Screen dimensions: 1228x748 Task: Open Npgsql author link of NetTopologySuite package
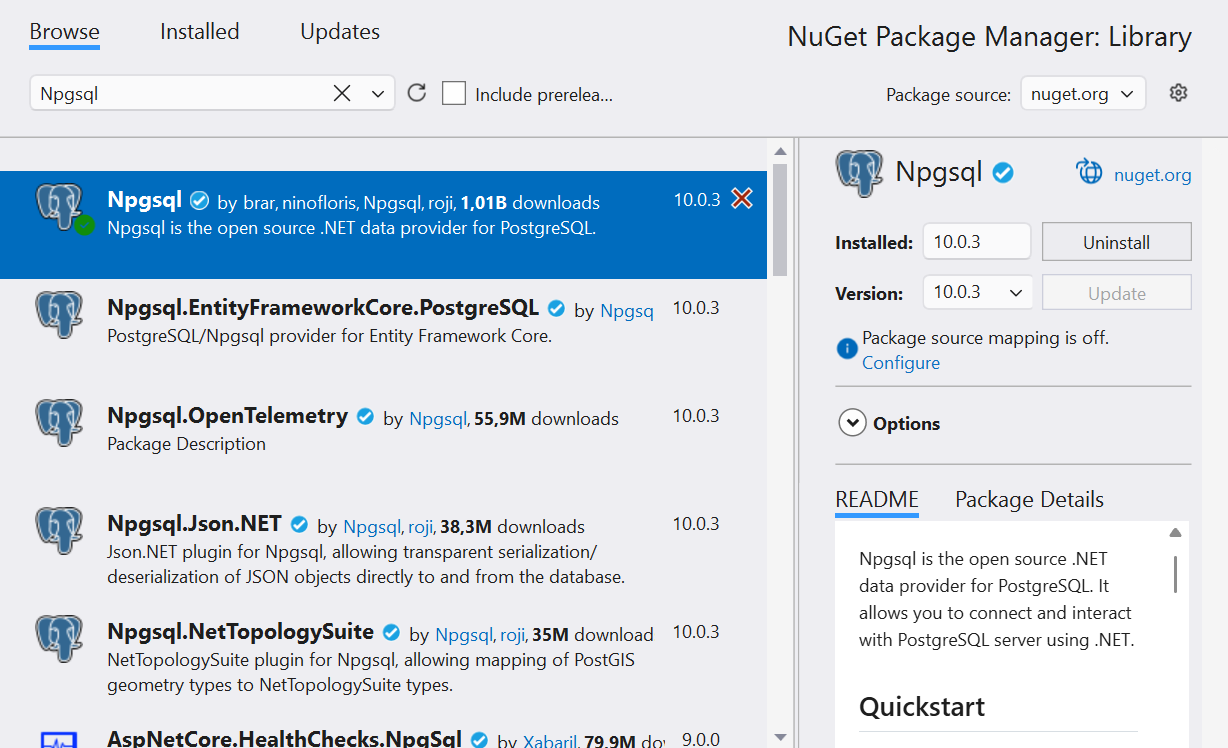pos(464,635)
